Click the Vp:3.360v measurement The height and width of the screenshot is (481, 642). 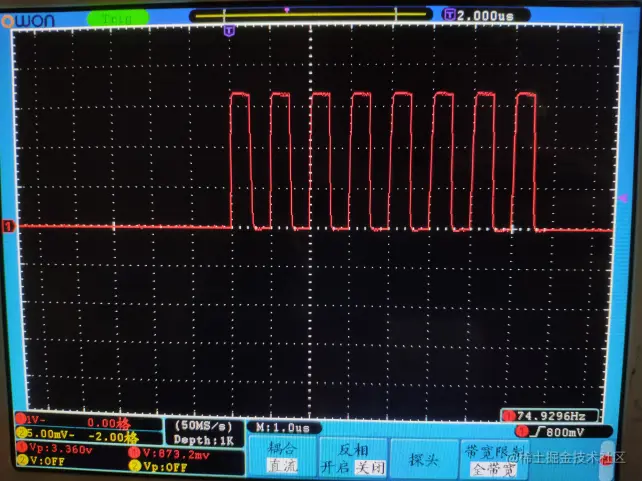pyautogui.click(x=61, y=449)
